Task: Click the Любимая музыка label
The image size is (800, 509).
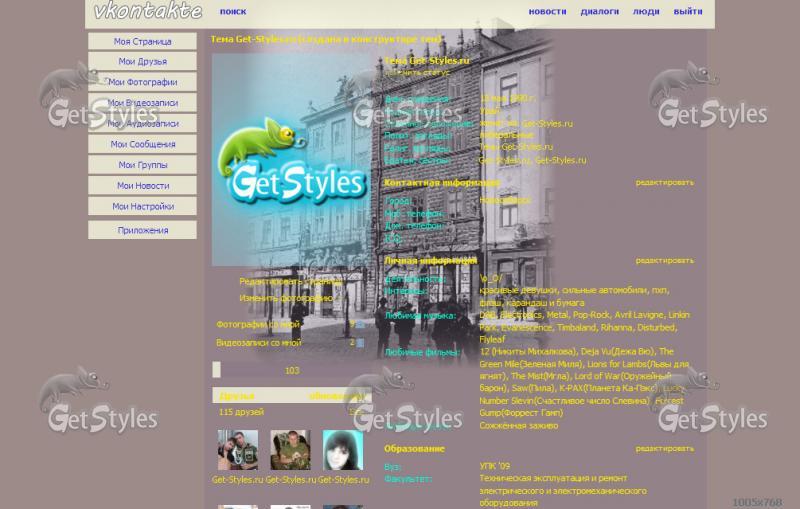Action: [x=420, y=316]
